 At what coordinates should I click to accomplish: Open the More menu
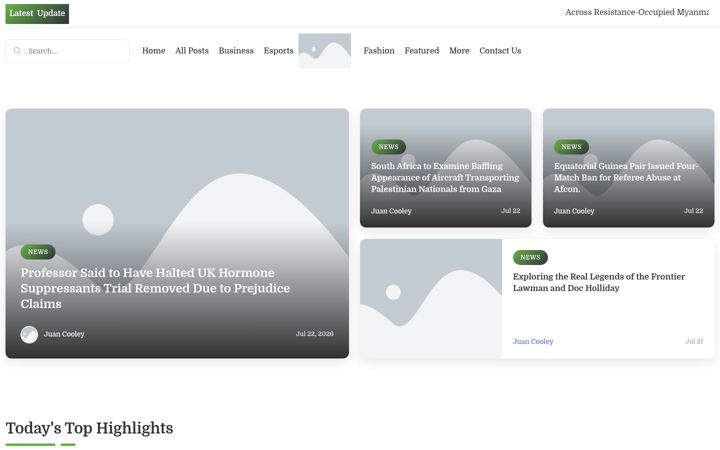(x=459, y=51)
